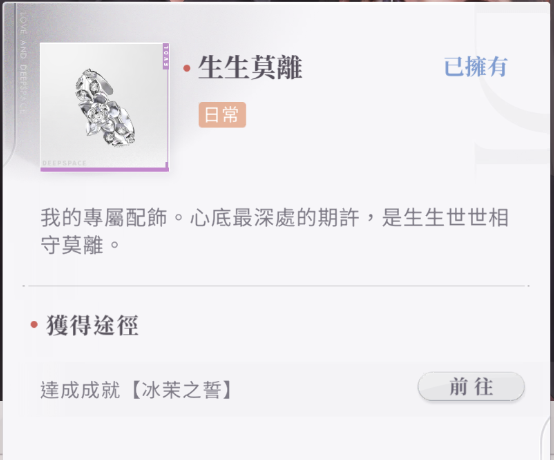Click the horizontal divider above 獲得途徑
The height and width of the screenshot is (460, 554).
tap(276, 285)
